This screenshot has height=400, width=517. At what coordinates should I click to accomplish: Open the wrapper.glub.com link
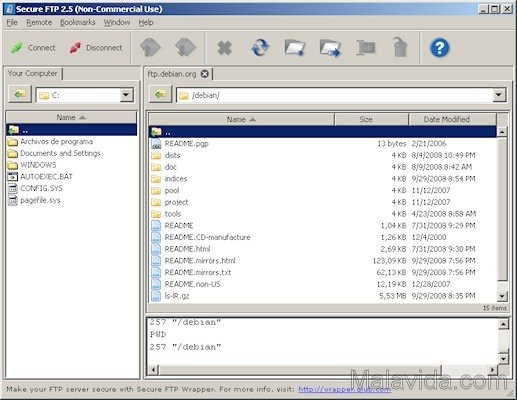[344, 389]
